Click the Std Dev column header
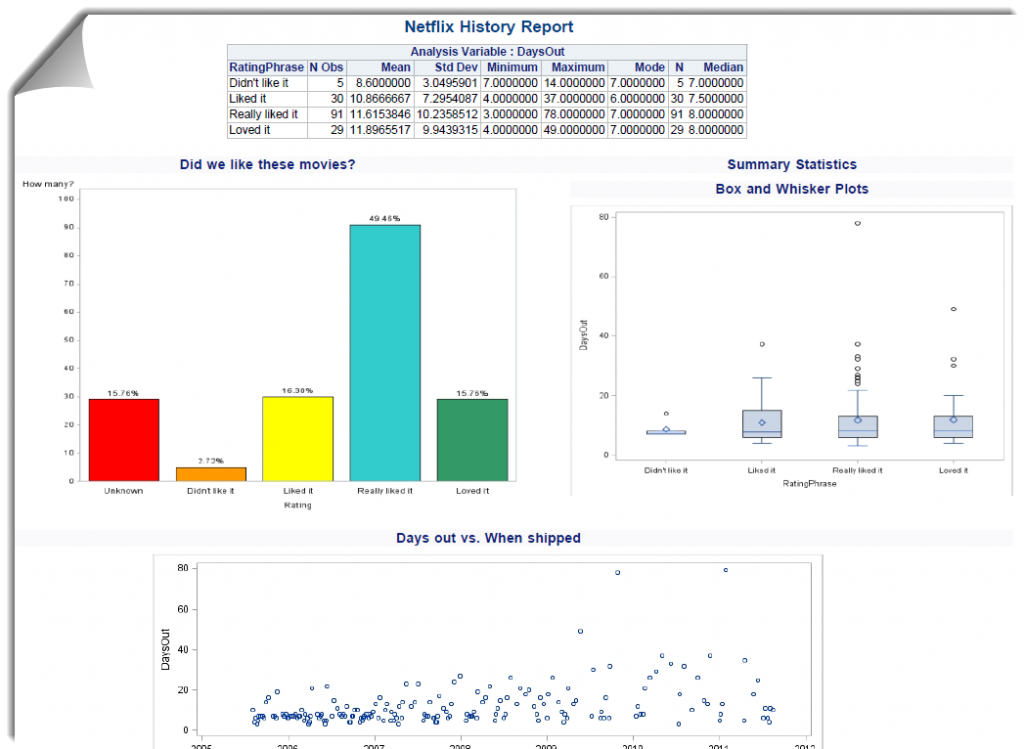The width and height of the screenshot is (1024, 749). point(456,67)
